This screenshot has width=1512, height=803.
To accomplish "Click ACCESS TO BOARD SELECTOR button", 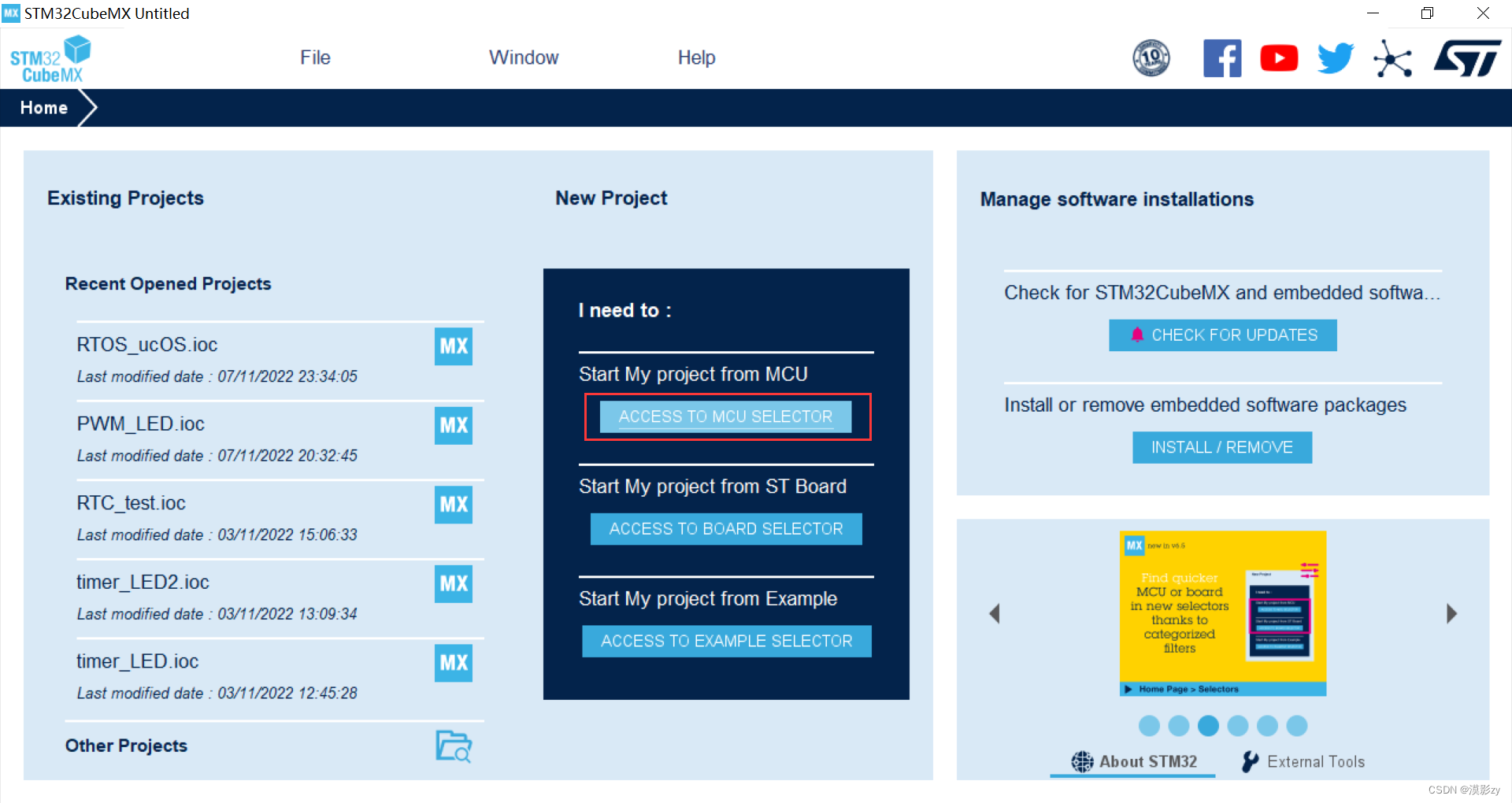I will 726,529.
